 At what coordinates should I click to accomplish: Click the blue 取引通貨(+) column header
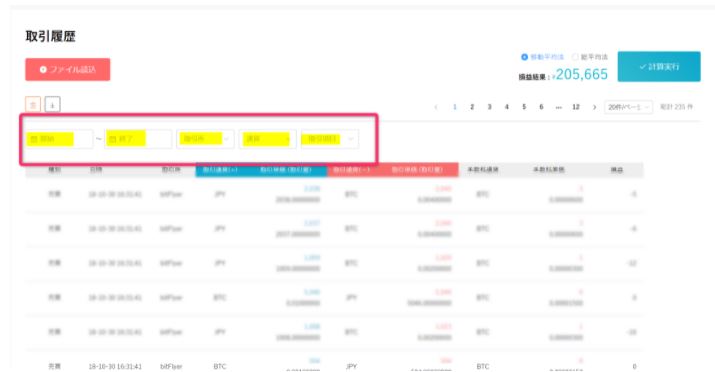pos(220,170)
